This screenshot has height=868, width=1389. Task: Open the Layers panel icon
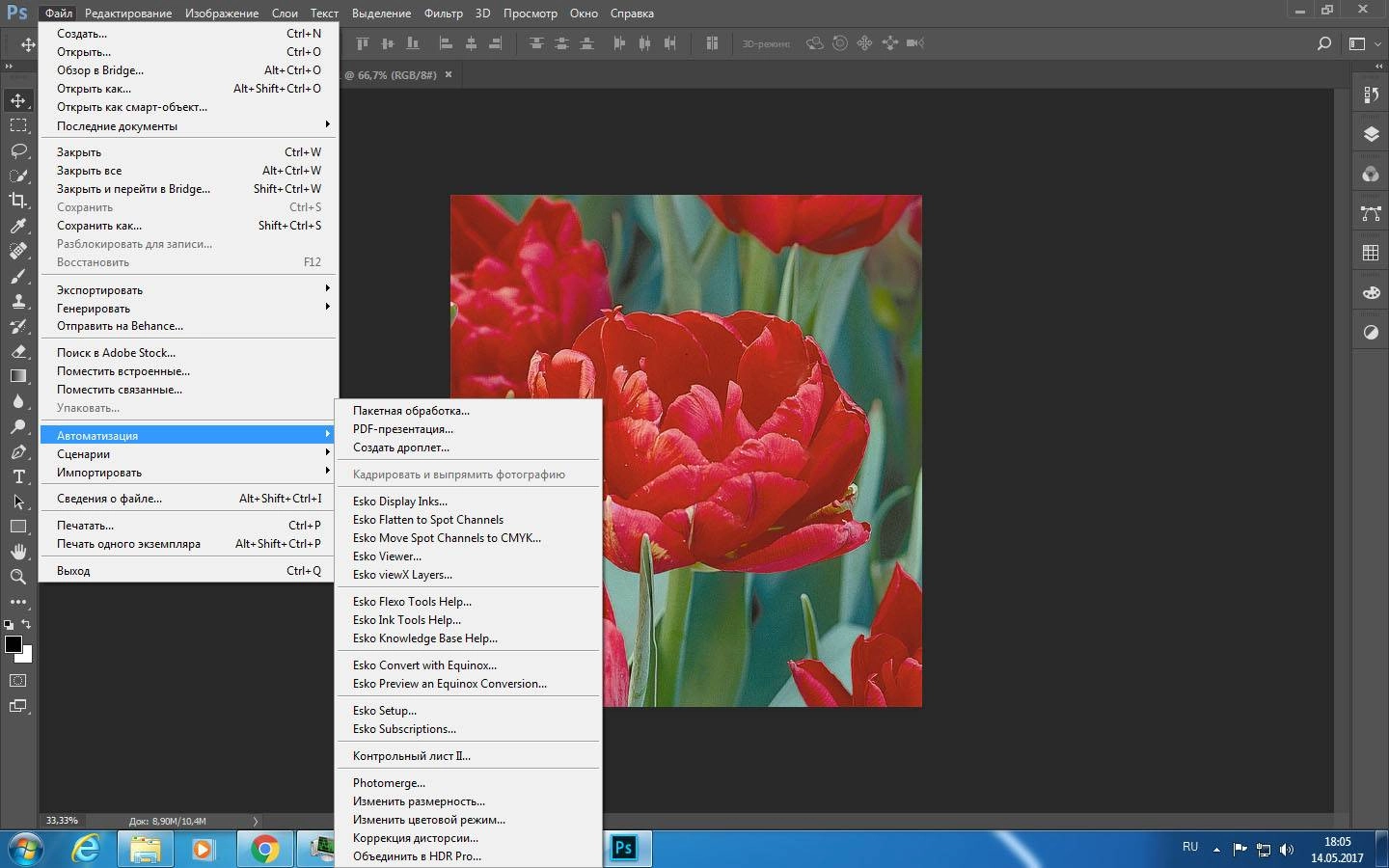click(1371, 134)
